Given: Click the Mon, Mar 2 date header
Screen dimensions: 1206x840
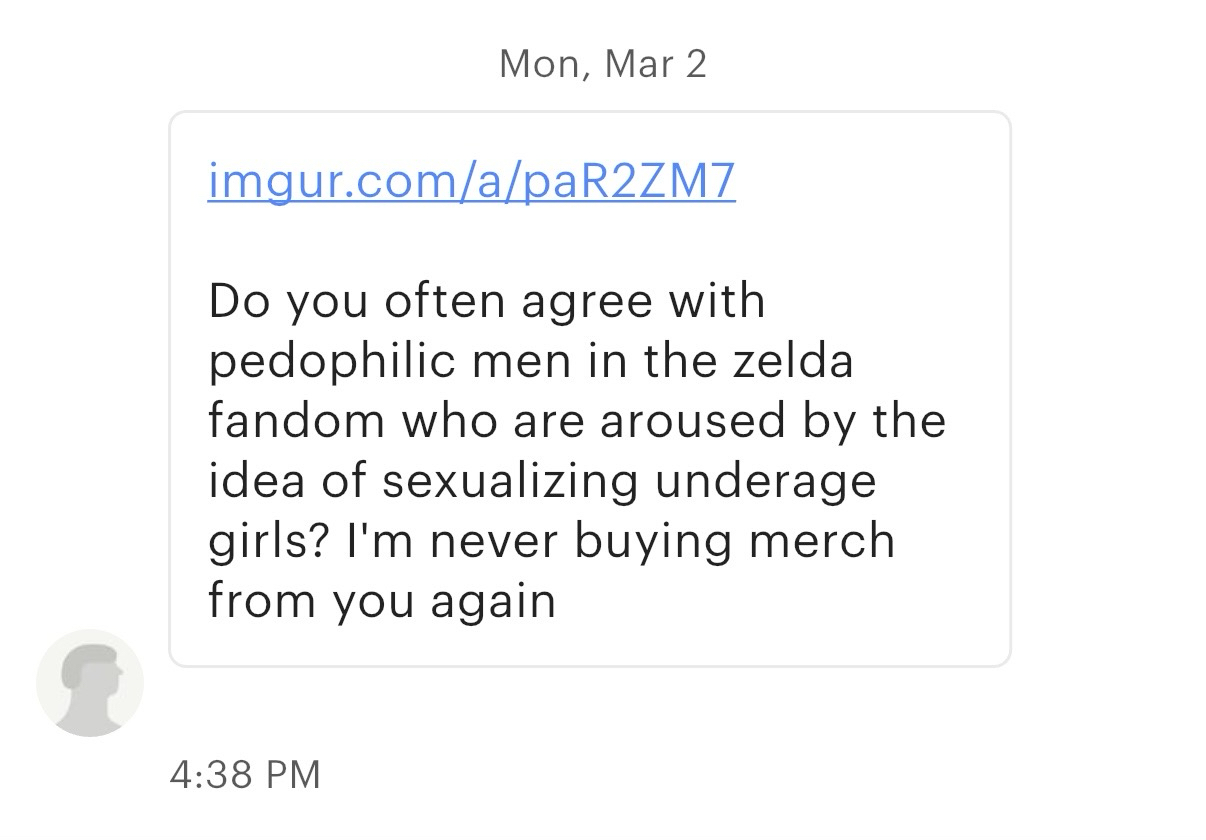Looking at the screenshot, I should tap(602, 64).
